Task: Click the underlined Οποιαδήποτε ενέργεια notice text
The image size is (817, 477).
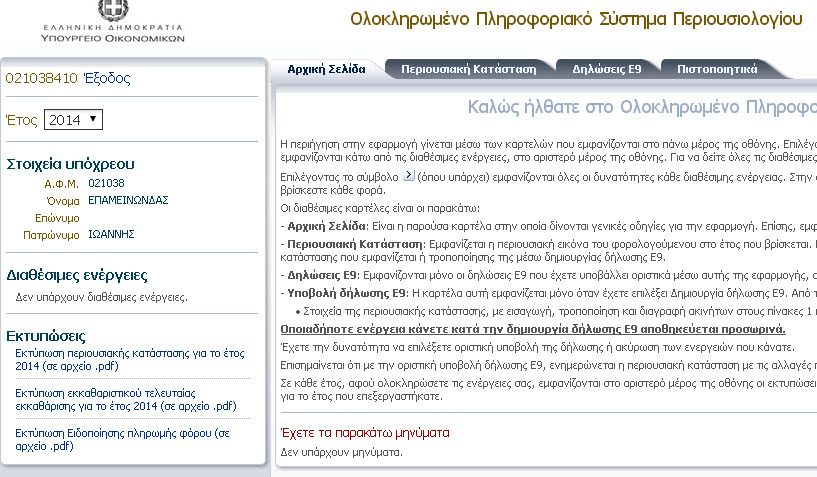Action: click(533, 329)
